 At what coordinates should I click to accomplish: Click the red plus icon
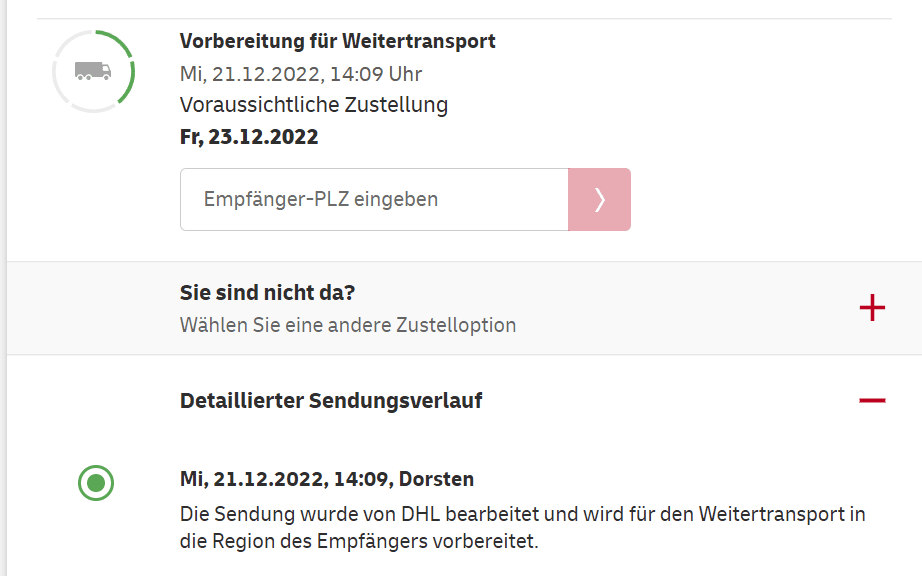(872, 308)
